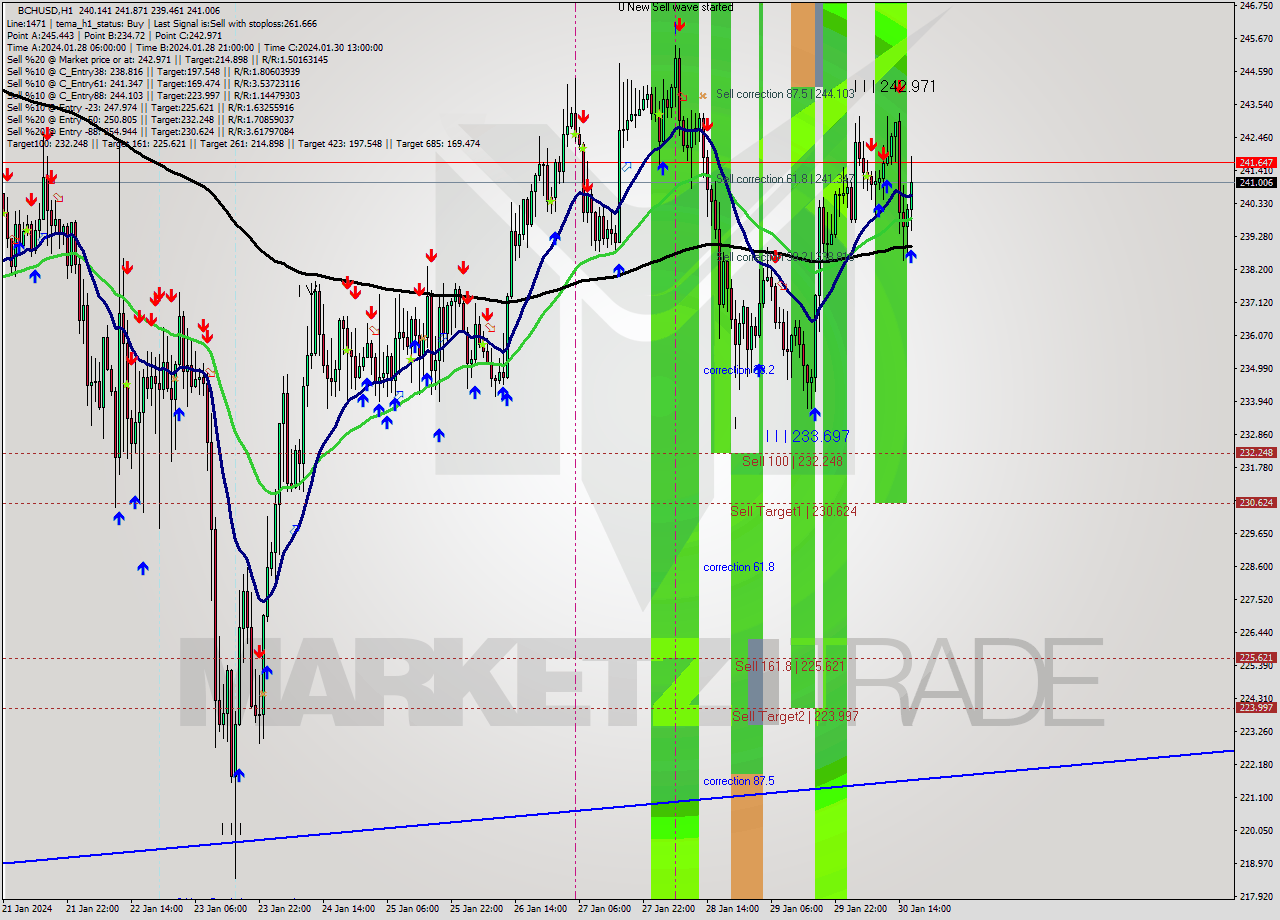Click 'Sell Target1 | 230.624' label

pyautogui.click(x=793, y=511)
